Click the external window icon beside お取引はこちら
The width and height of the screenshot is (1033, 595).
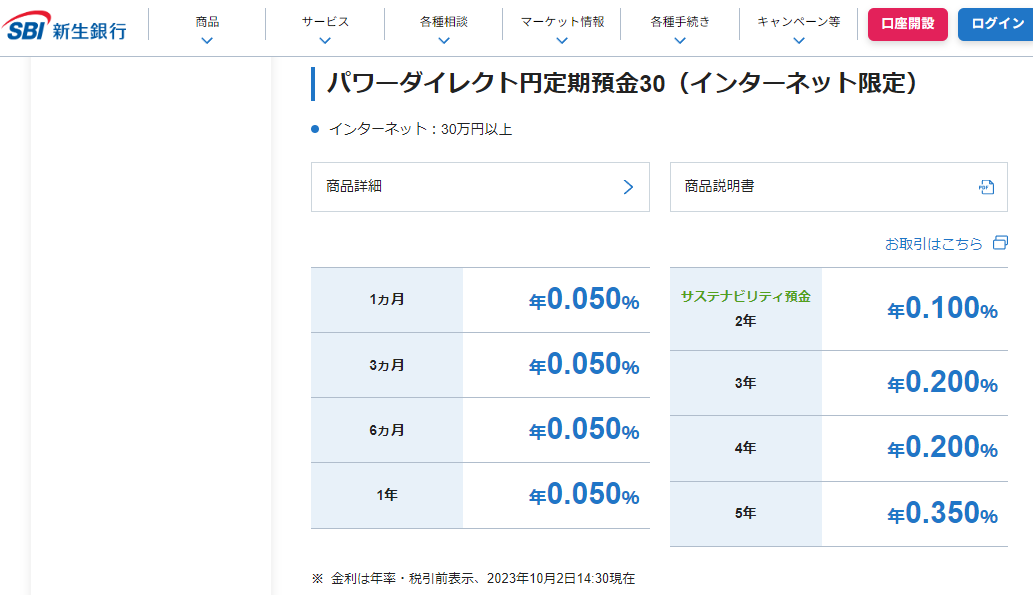pos(1000,243)
